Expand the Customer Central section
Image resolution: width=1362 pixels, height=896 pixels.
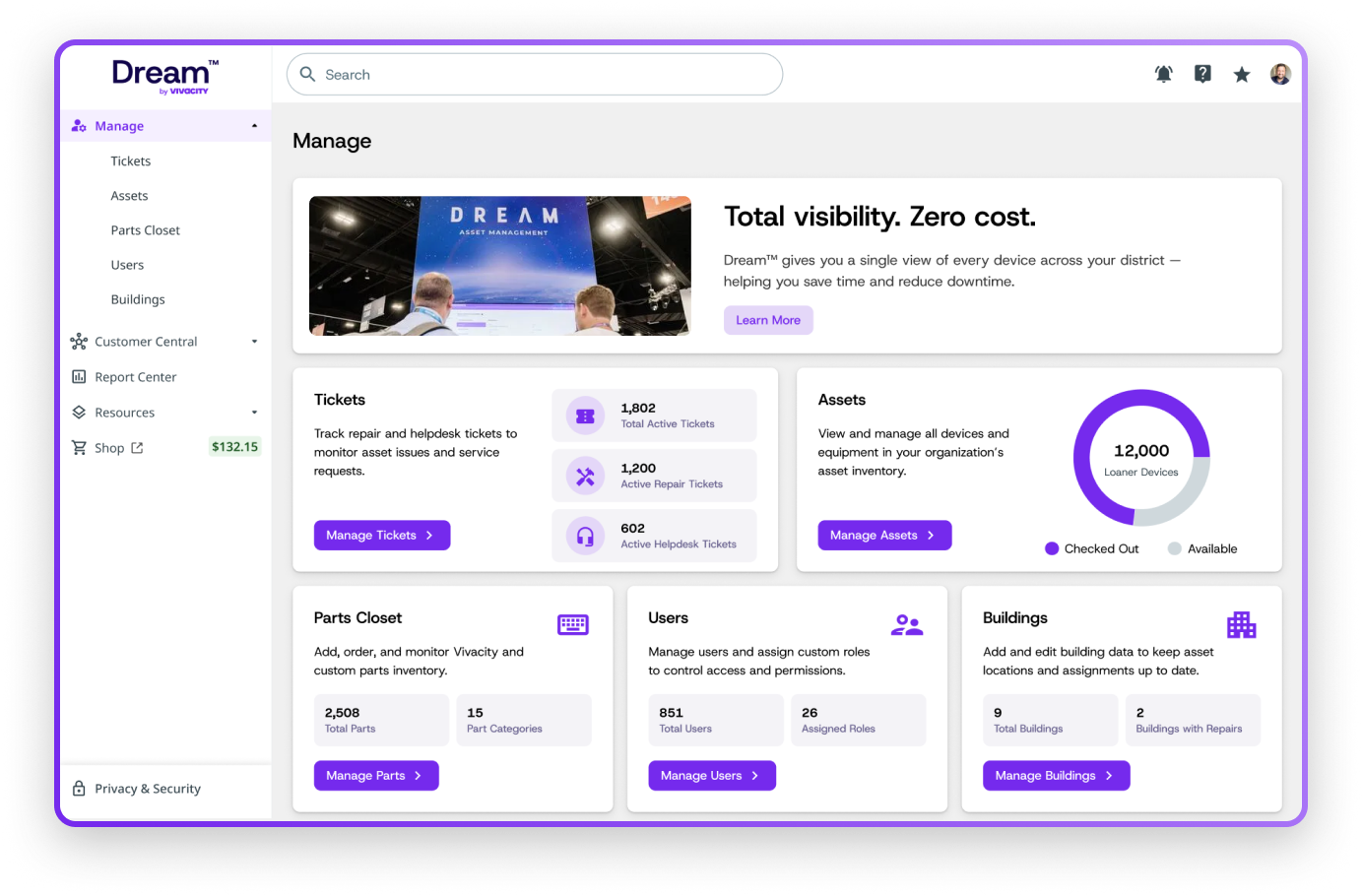pyautogui.click(x=254, y=341)
